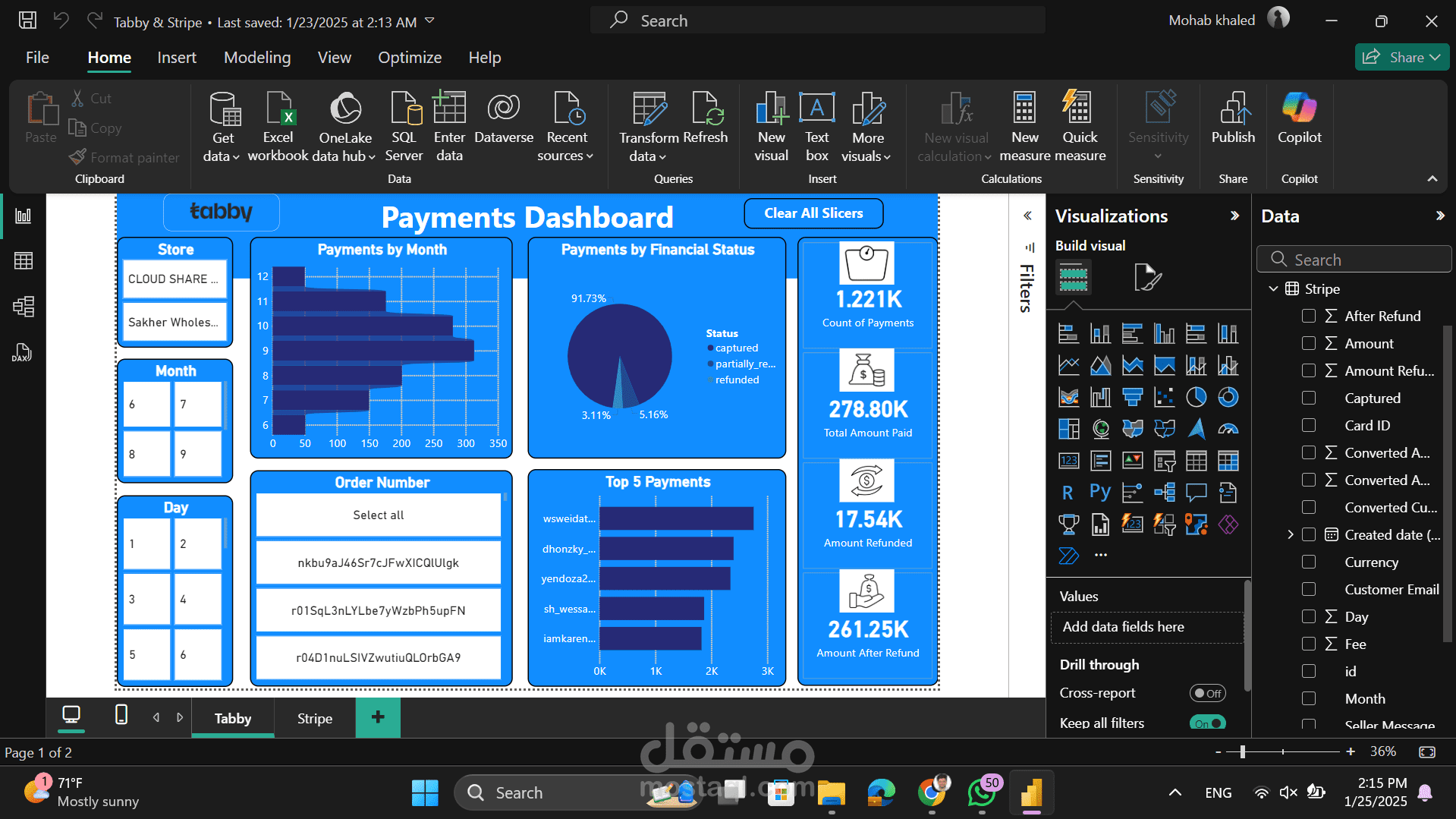Check the Fee field checkbox

click(1309, 644)
